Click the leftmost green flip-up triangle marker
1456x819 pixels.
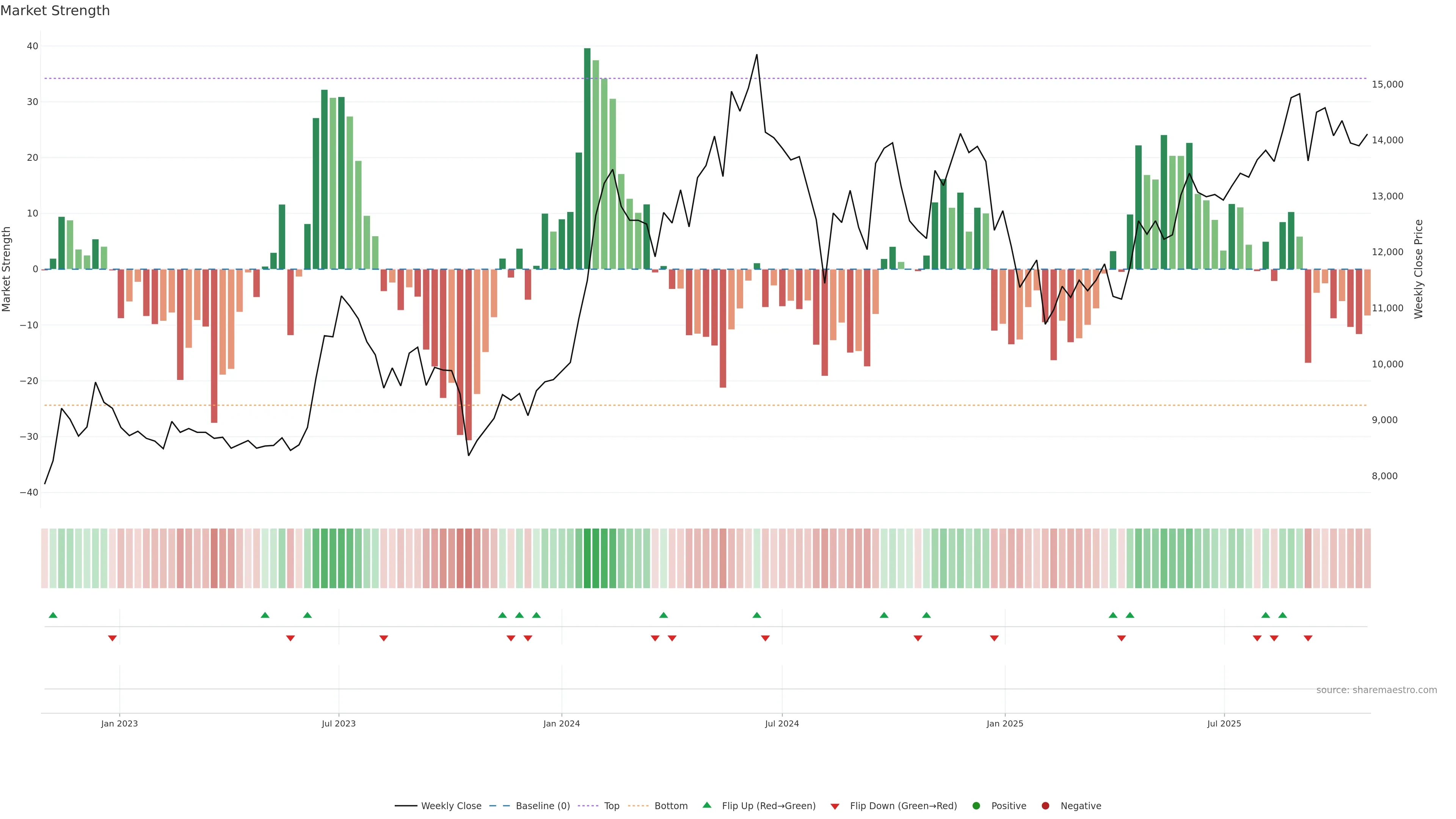click(x=53, y=615)
